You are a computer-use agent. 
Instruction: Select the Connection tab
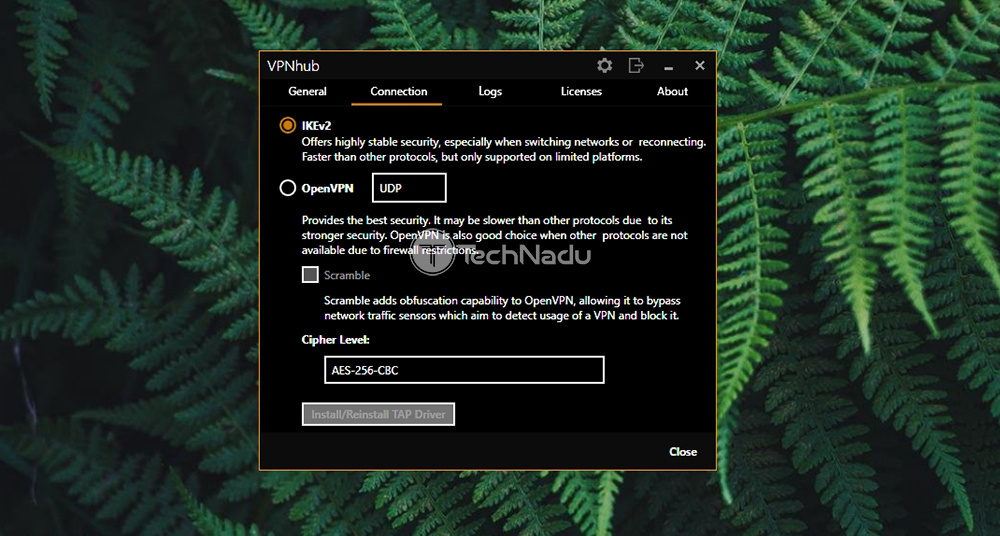click(x=399, y=91)
